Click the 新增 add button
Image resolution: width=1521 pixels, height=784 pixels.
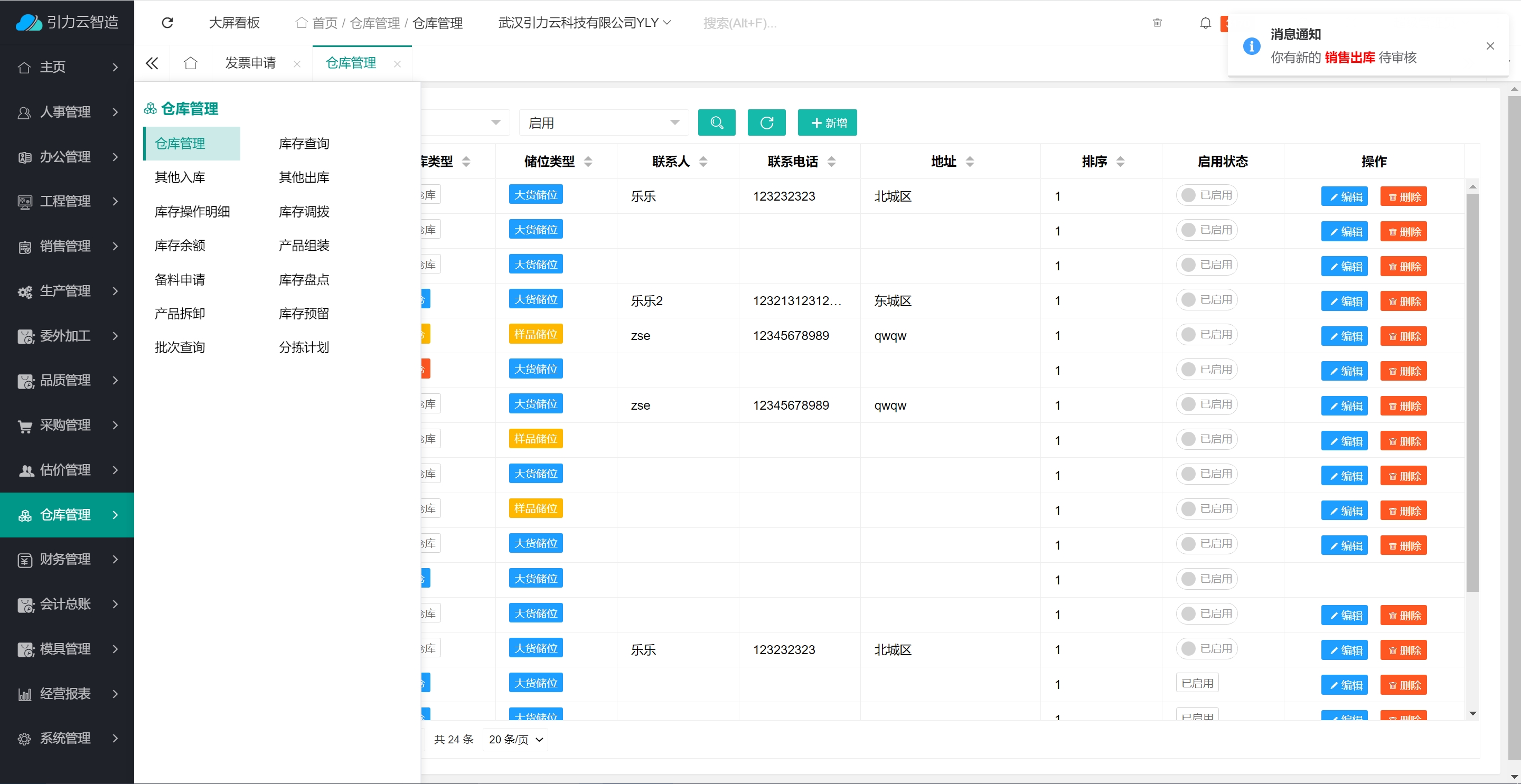tap(827, 123)
